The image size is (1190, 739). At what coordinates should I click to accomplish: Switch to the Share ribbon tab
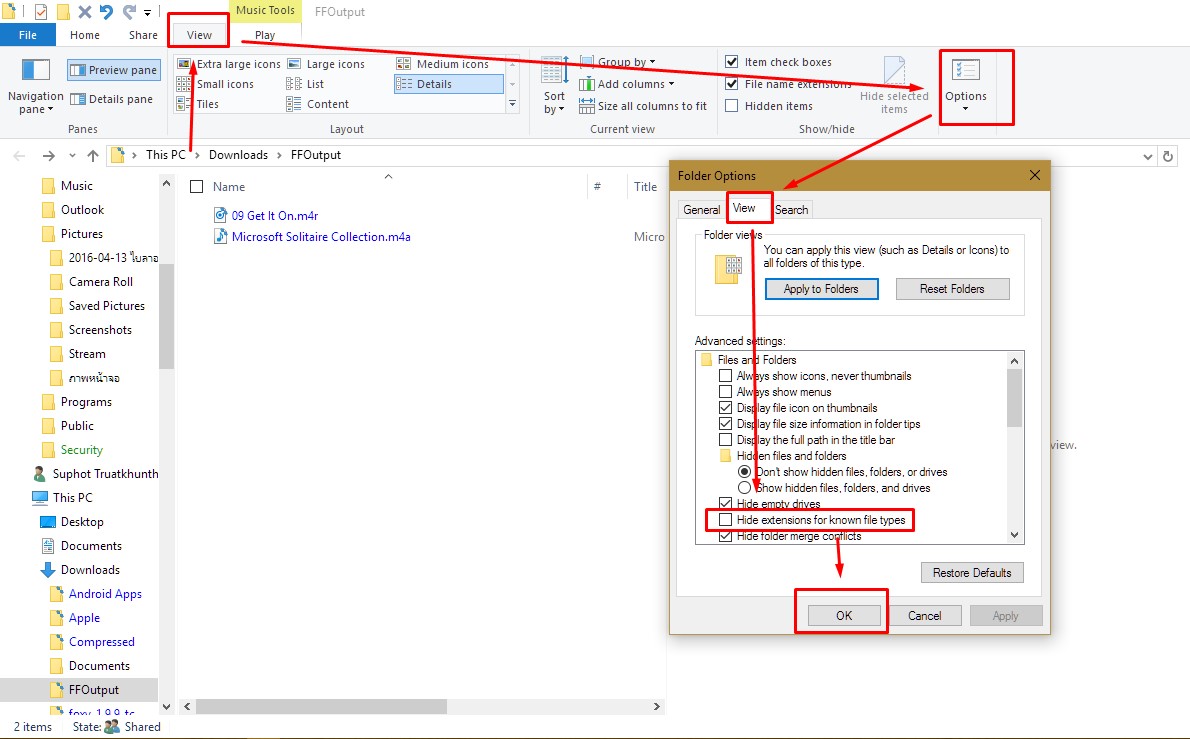tap(143, 35)
